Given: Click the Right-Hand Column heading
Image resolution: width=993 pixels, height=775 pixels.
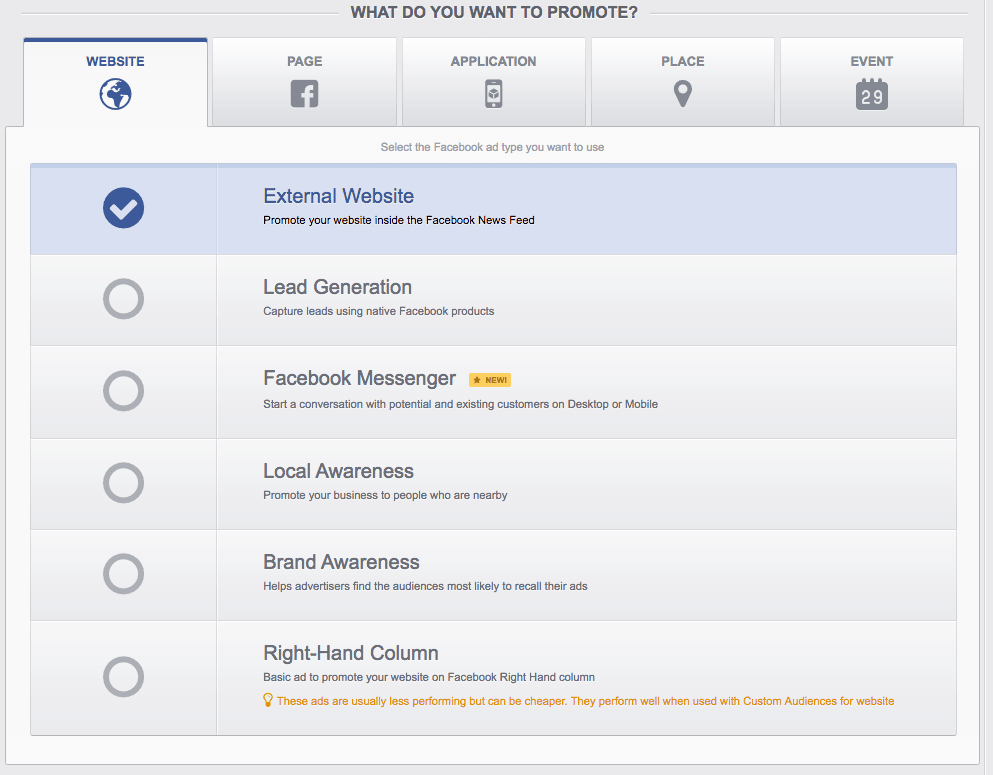Looking at the screenshot, I should click(x=351, y=653).
